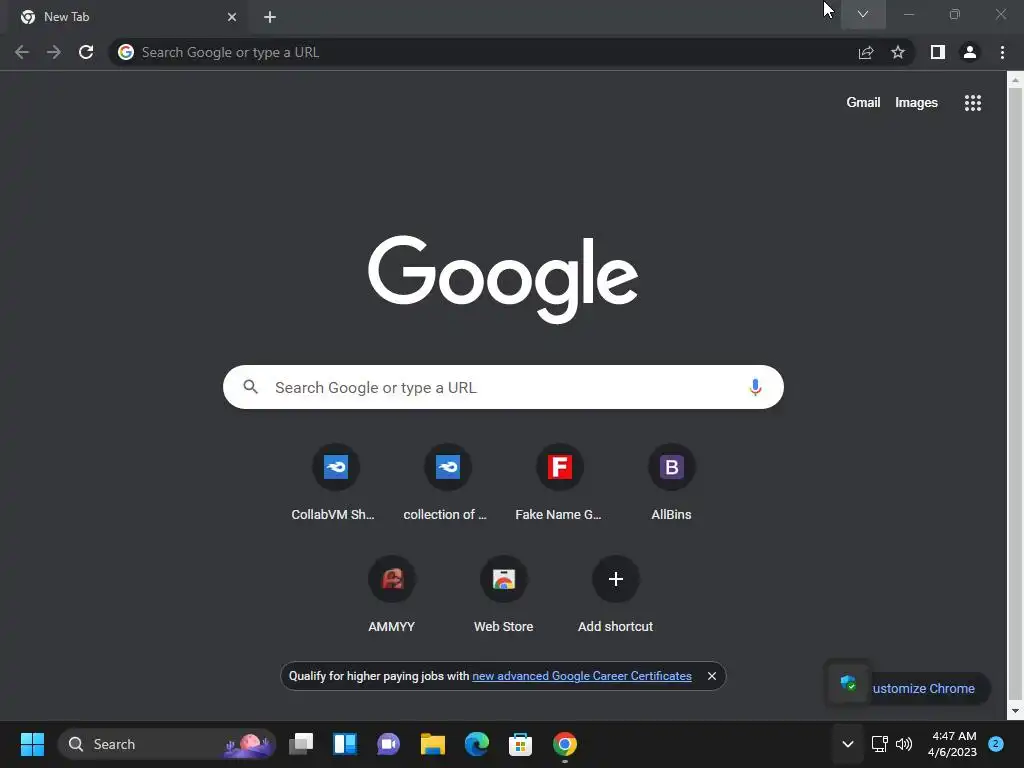Viewport: 1024px width, 768px height.
Task: Open the Images link
Action: [916, 103]
